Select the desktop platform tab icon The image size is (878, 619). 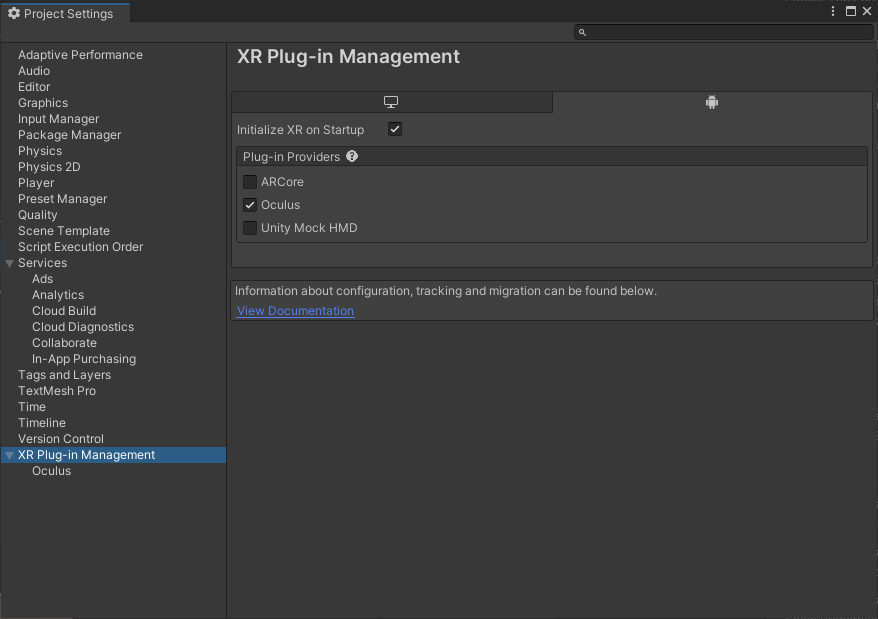pyautogui.click(x=391, y=102)
